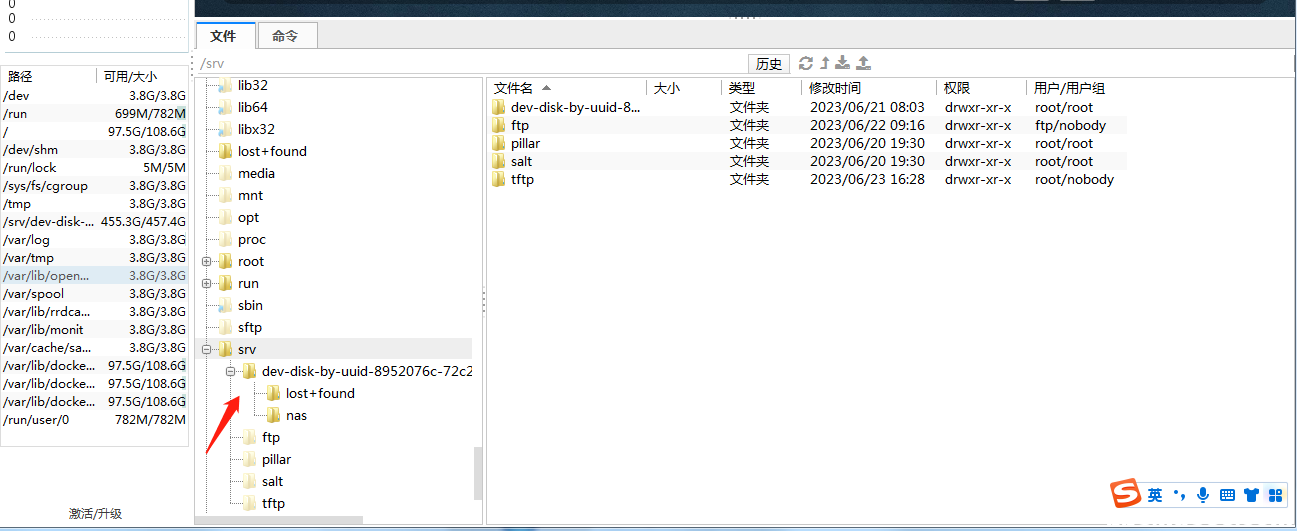This screenshot has height=531, width=1297.
Task: Expand the run folder tree node
Action: coord(207,284)
